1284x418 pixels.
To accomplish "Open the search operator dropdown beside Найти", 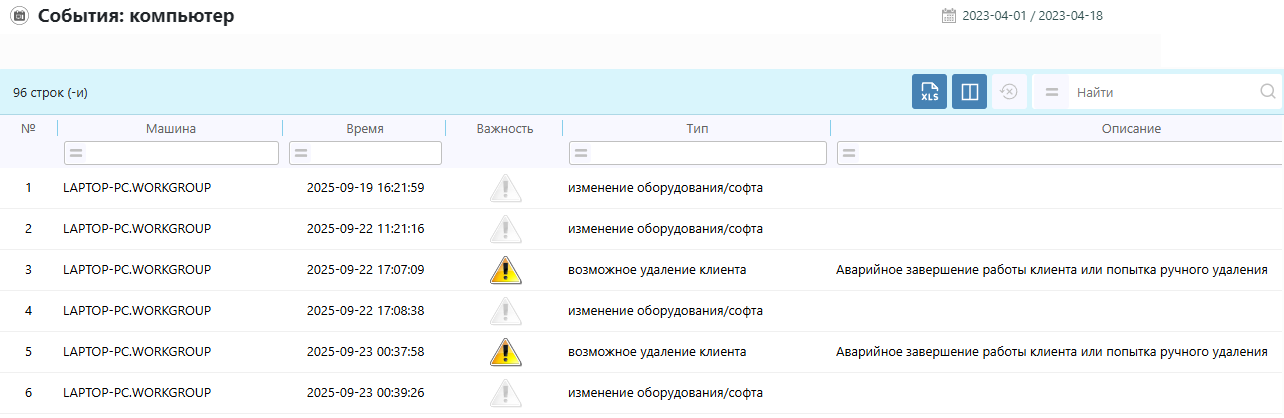I will click(x=1051, y=92).
